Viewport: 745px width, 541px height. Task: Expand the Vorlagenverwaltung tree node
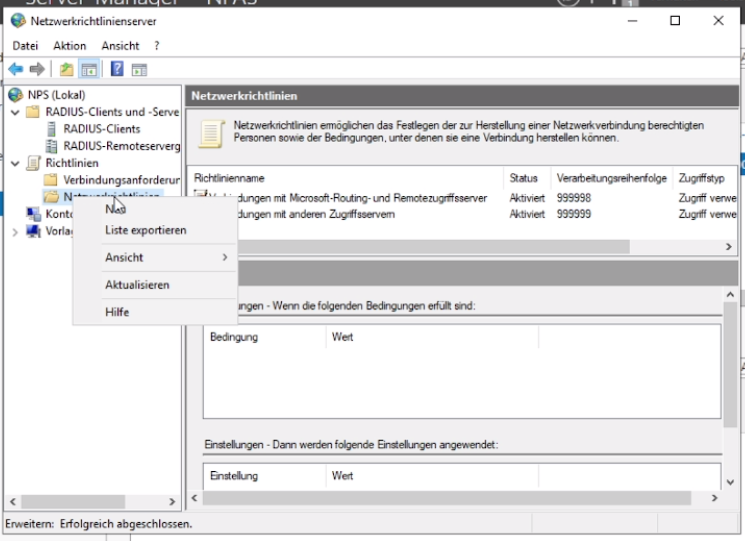click(15, 232)
